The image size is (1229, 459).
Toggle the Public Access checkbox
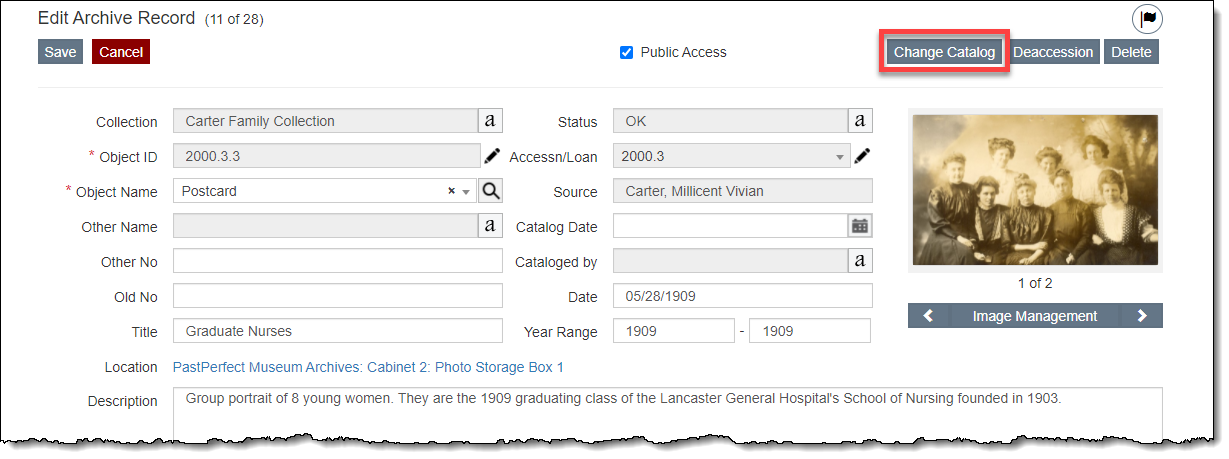[627, 52]
